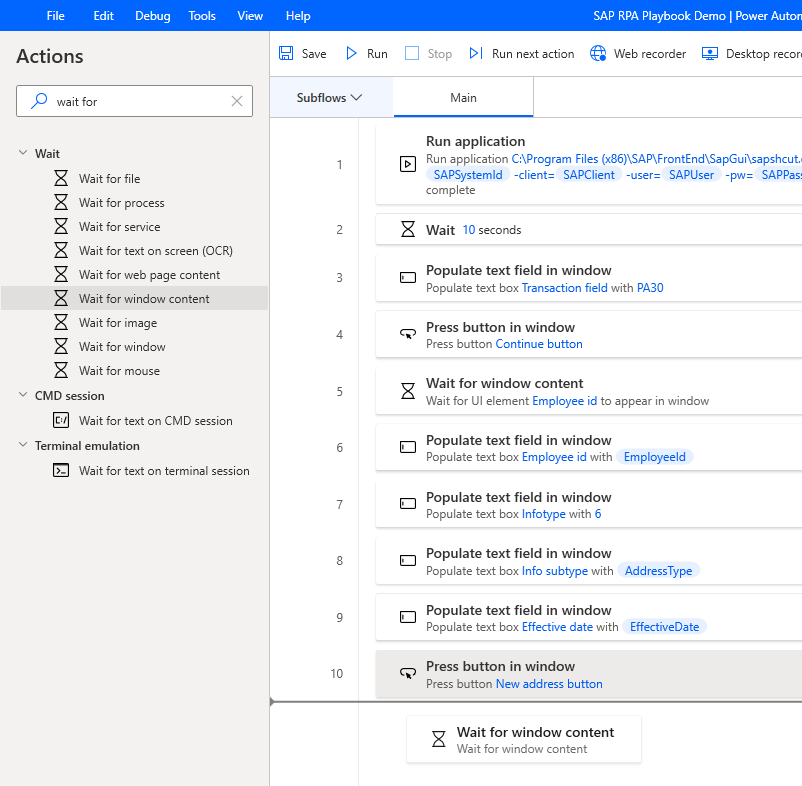The image size is (802, 786).
Task: Click the Stop square icon
Action: (x=412, y=53)
